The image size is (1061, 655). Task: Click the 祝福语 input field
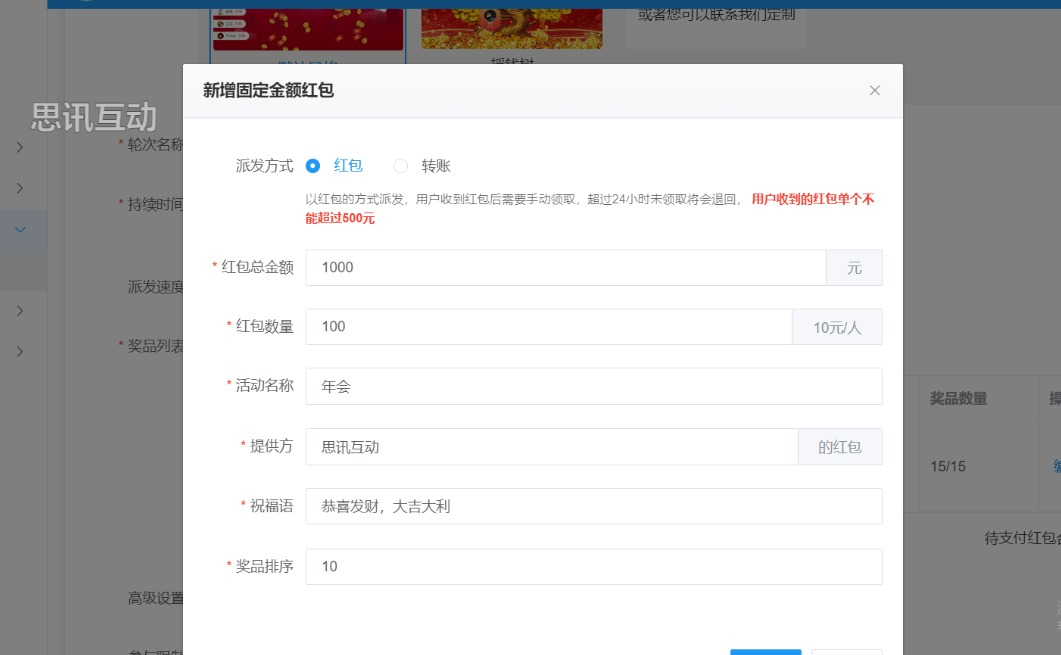pos(594,506)
